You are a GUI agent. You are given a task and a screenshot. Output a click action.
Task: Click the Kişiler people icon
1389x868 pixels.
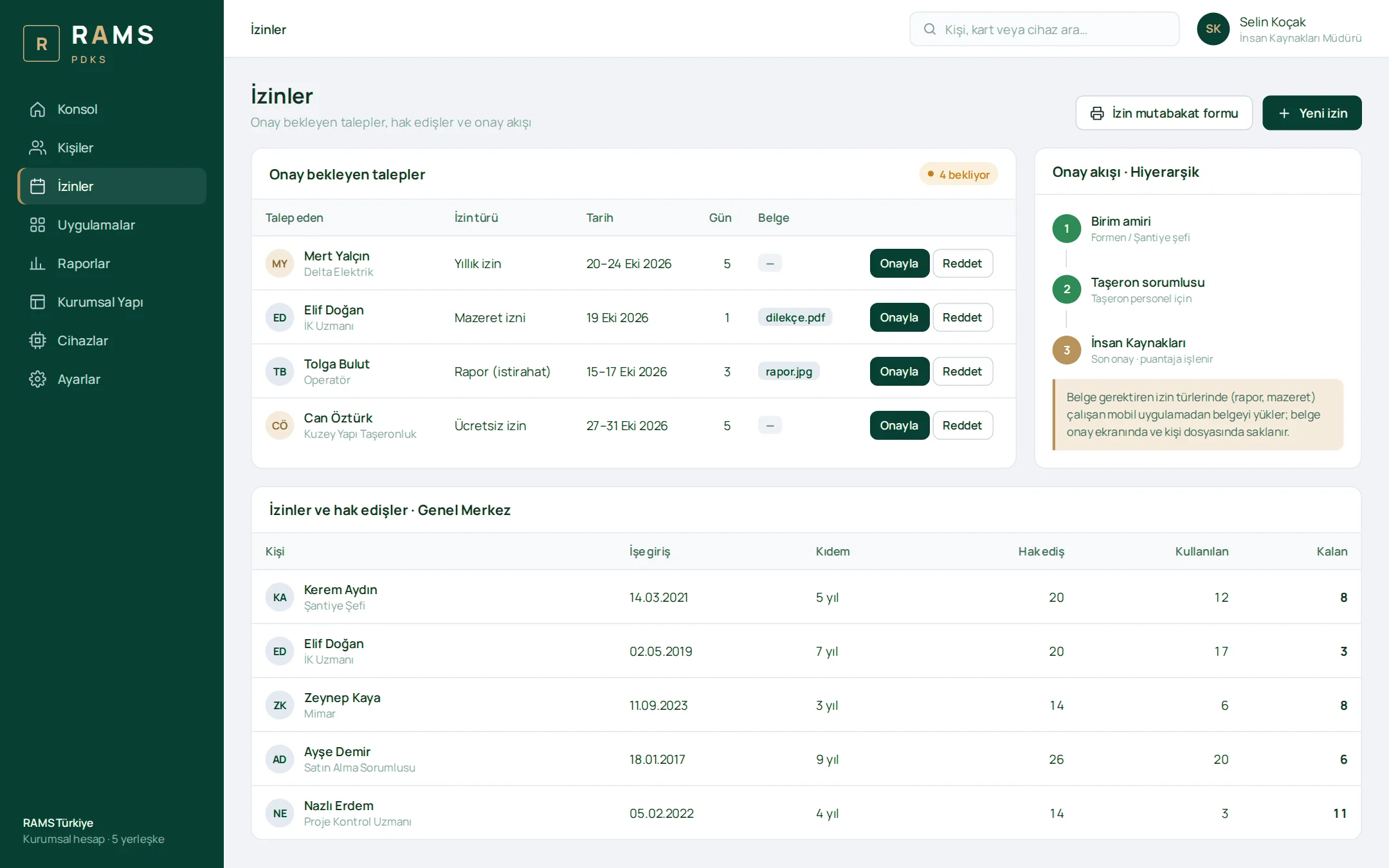point(38,148)
